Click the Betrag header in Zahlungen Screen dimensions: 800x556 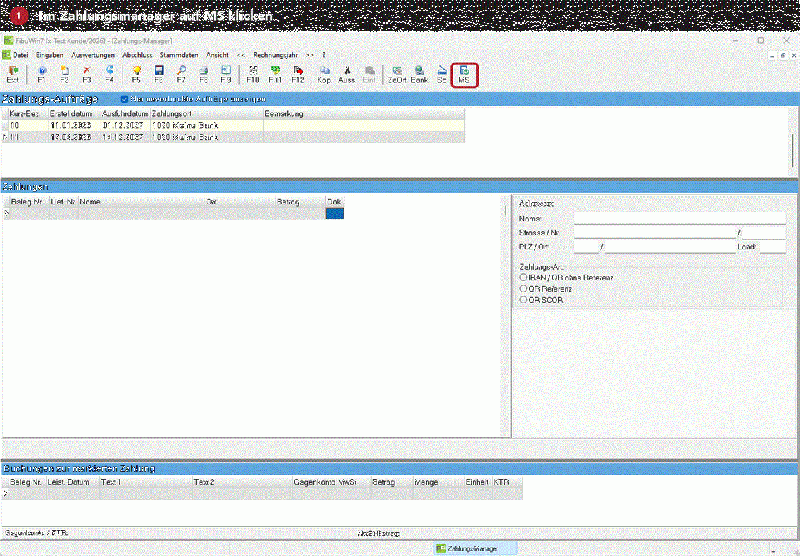point(301,202)
